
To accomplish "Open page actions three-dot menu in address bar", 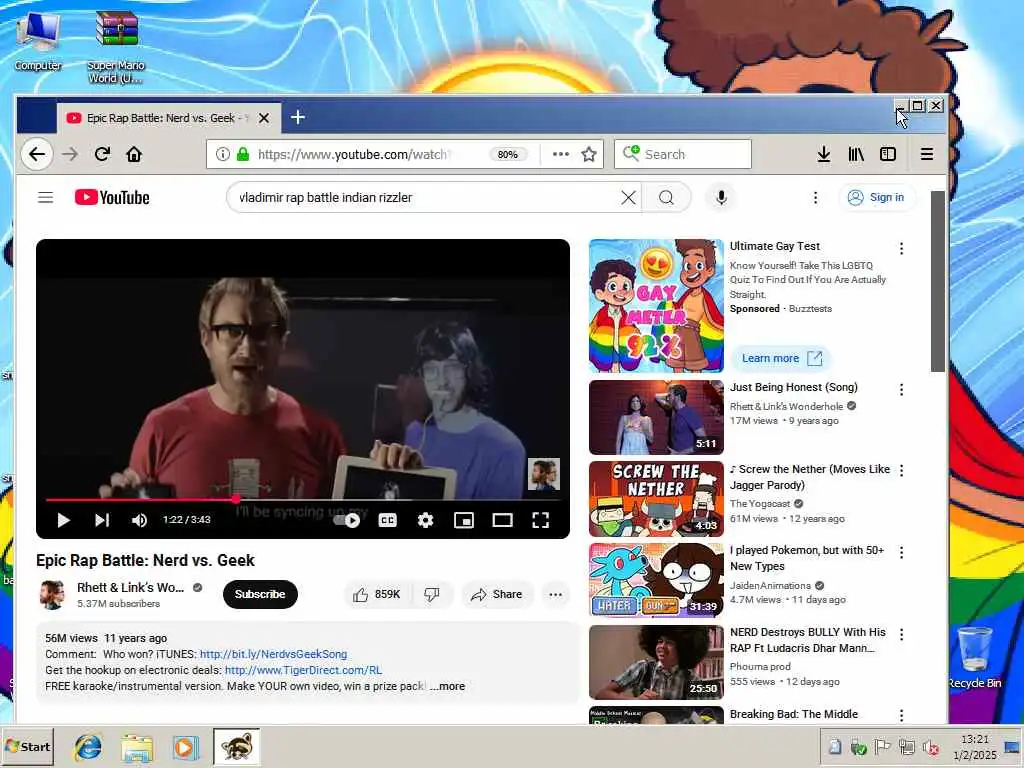I will [560, 155].
